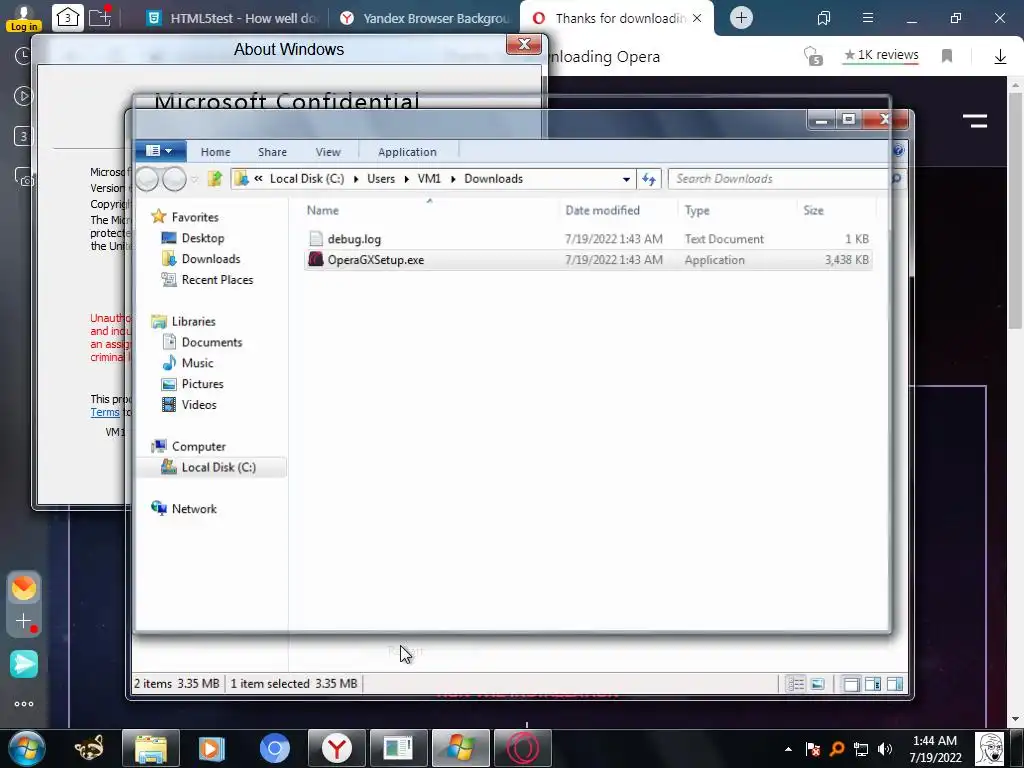
Task: Click the new tab group icon
Action: [100, 17]
